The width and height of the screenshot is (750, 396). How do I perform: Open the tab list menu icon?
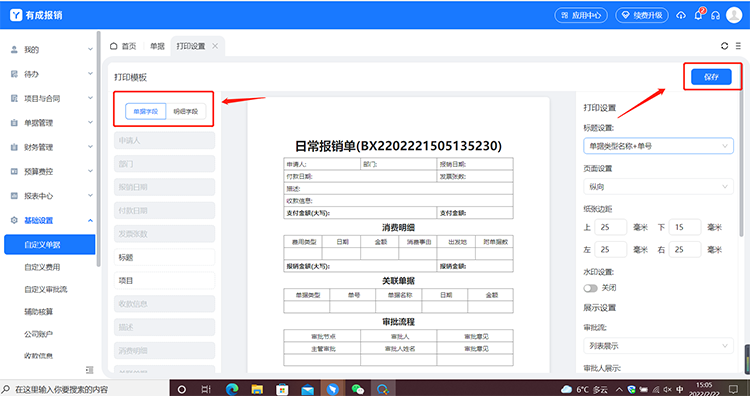coord(739,46)
